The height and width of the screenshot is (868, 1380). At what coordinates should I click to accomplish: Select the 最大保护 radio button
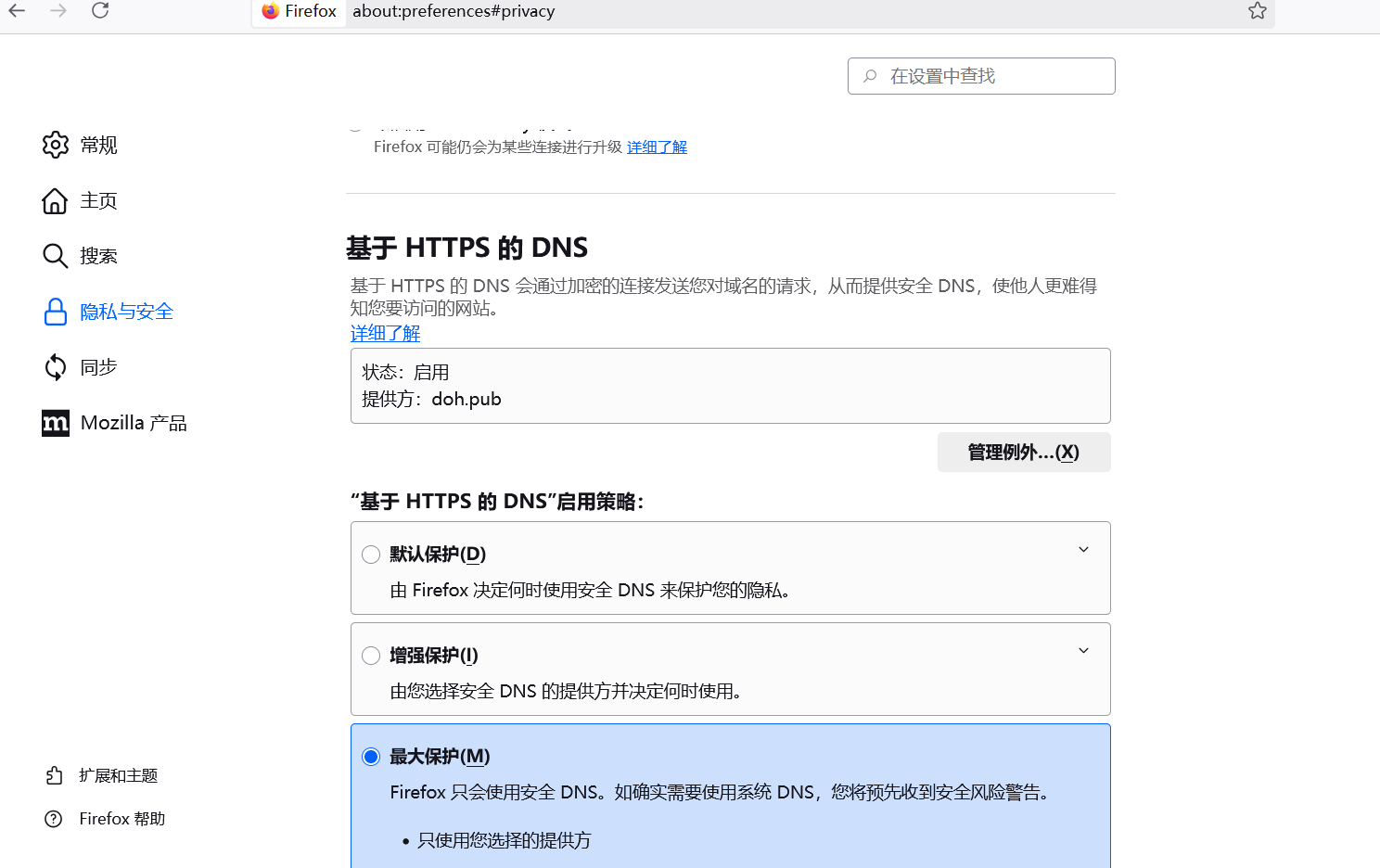pyautogui.click(x=371, y=757)
